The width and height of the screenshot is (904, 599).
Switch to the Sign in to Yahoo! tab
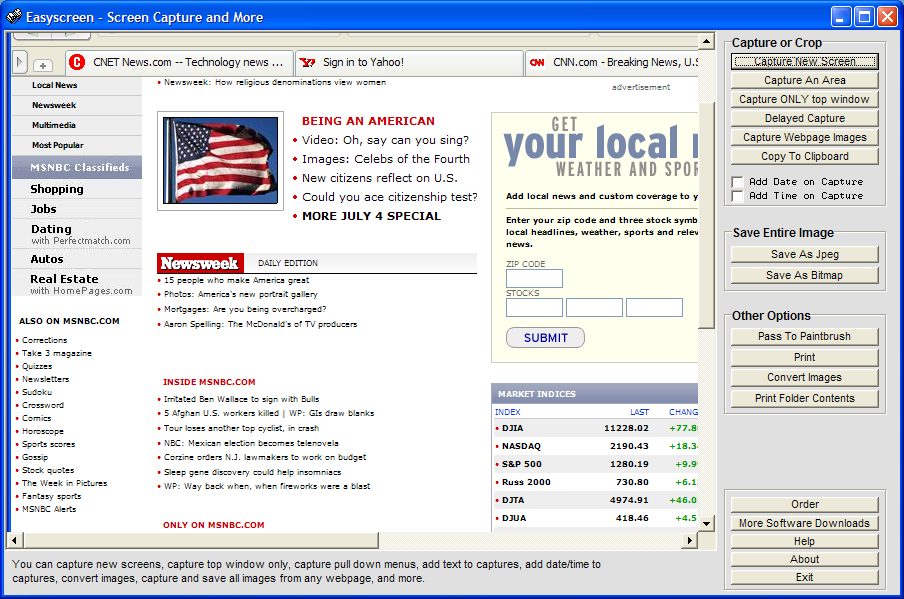pos(410,62)
